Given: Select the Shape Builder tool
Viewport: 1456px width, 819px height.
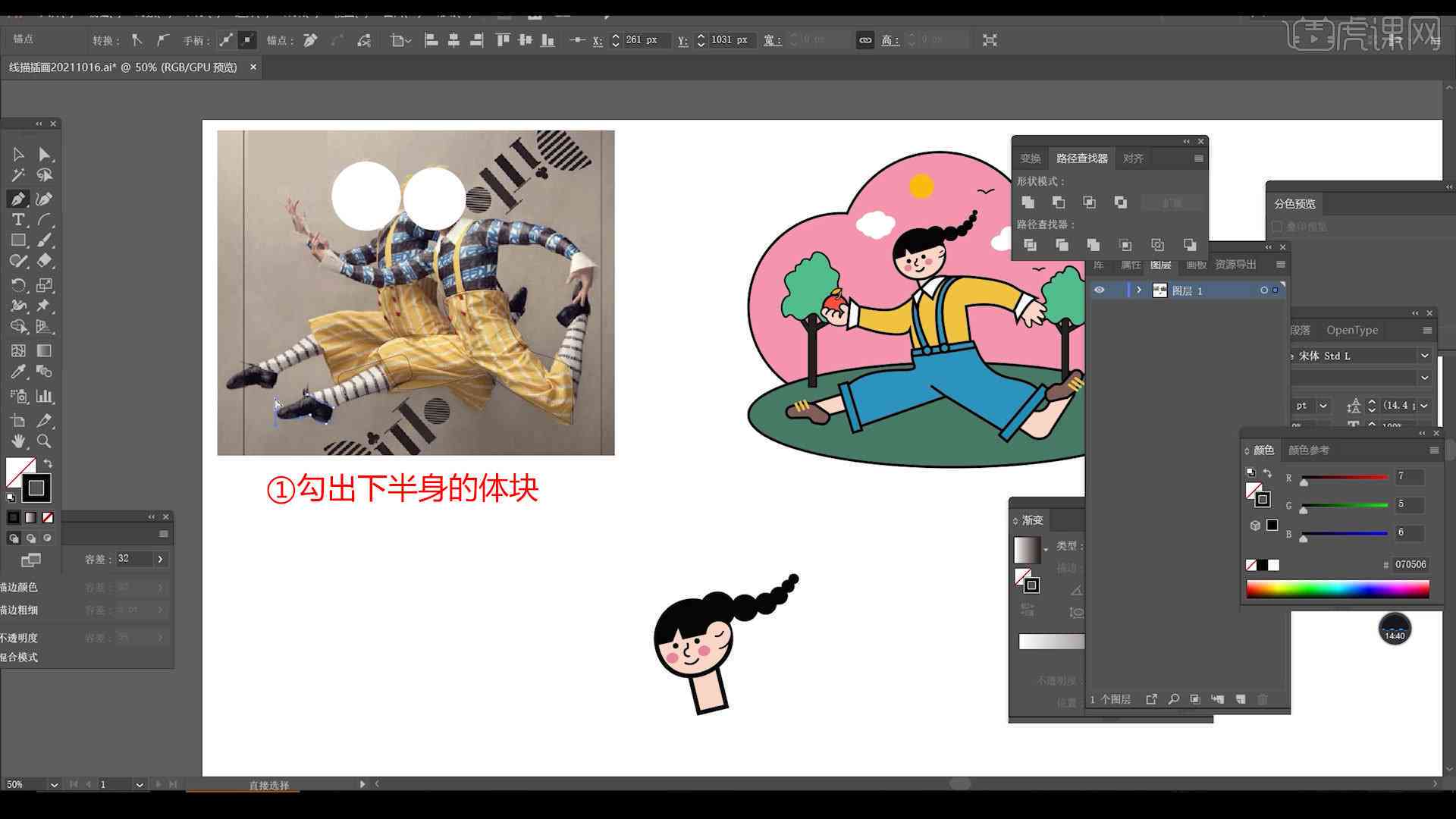Looking at the screenshot, I should point(18,327).
